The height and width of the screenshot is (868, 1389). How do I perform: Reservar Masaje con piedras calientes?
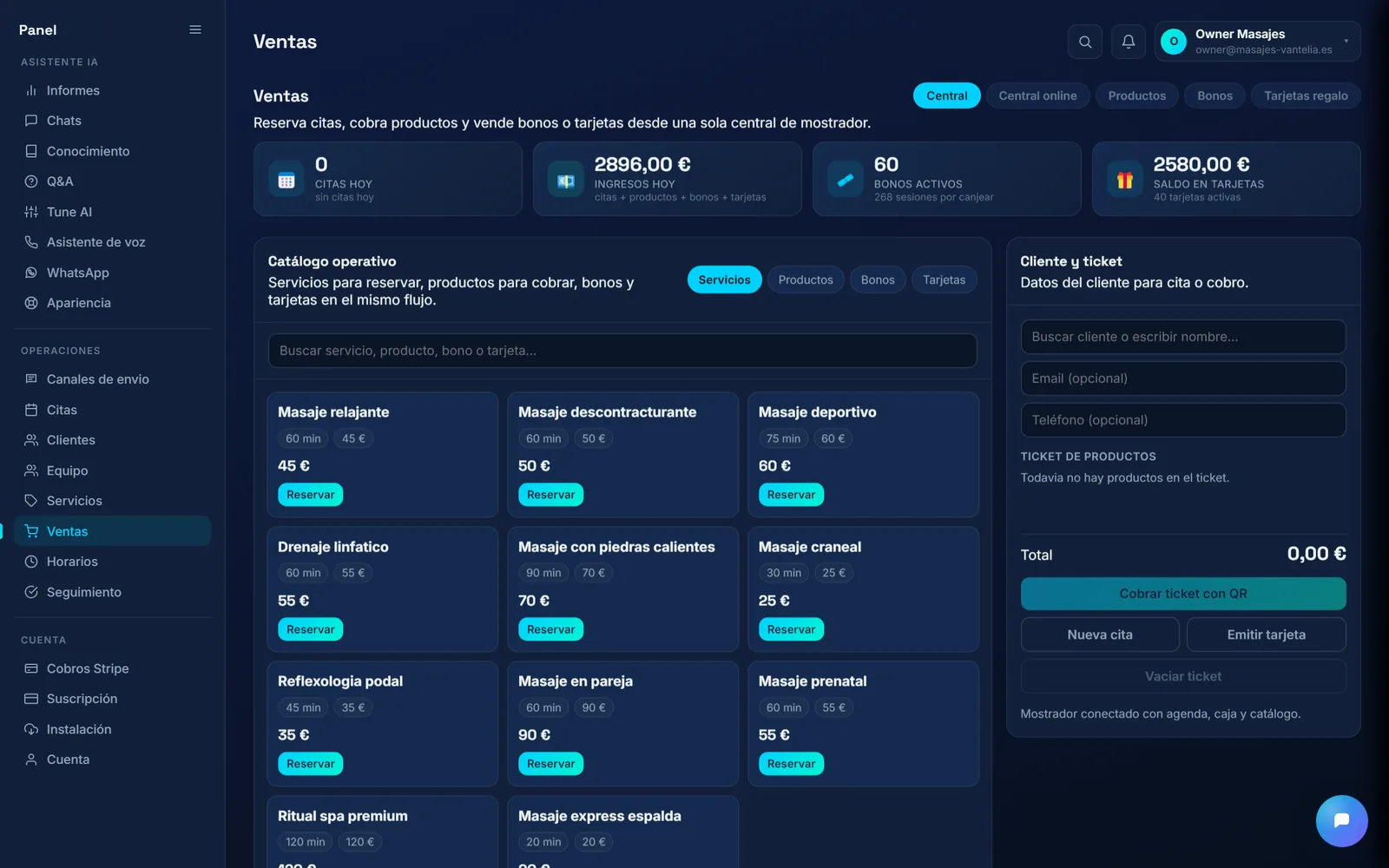[550, 629]
